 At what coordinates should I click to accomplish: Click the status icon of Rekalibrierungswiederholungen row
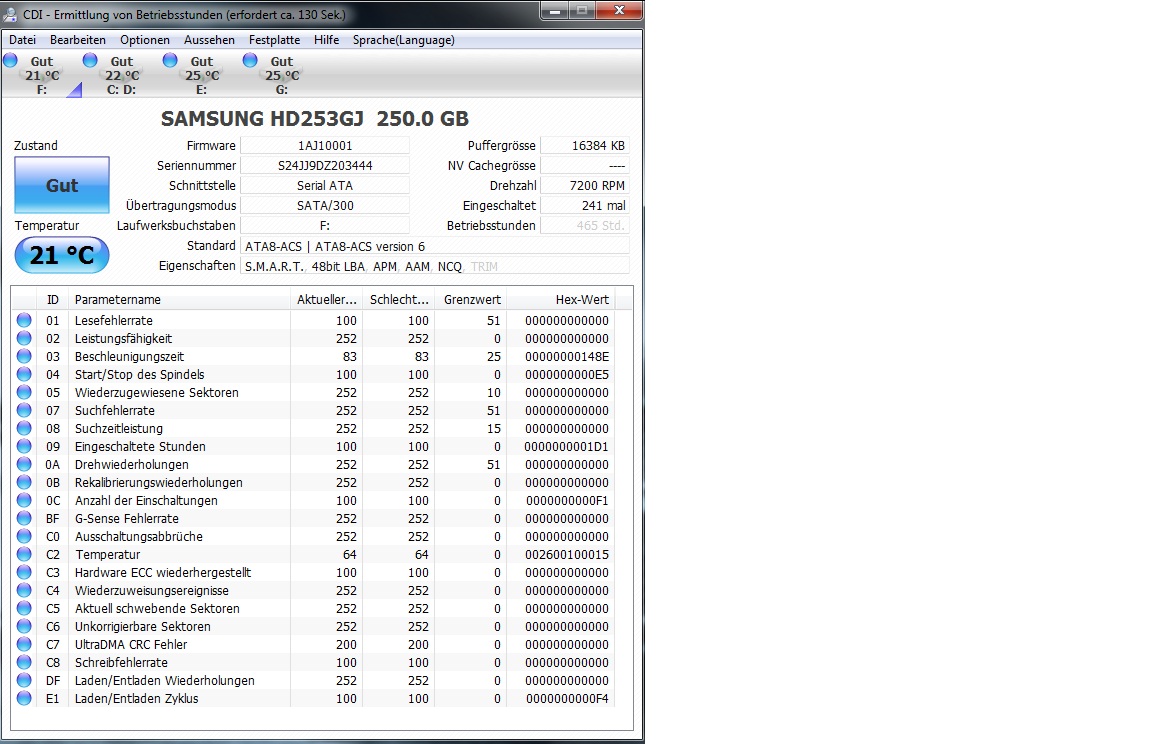coord(24,483)
